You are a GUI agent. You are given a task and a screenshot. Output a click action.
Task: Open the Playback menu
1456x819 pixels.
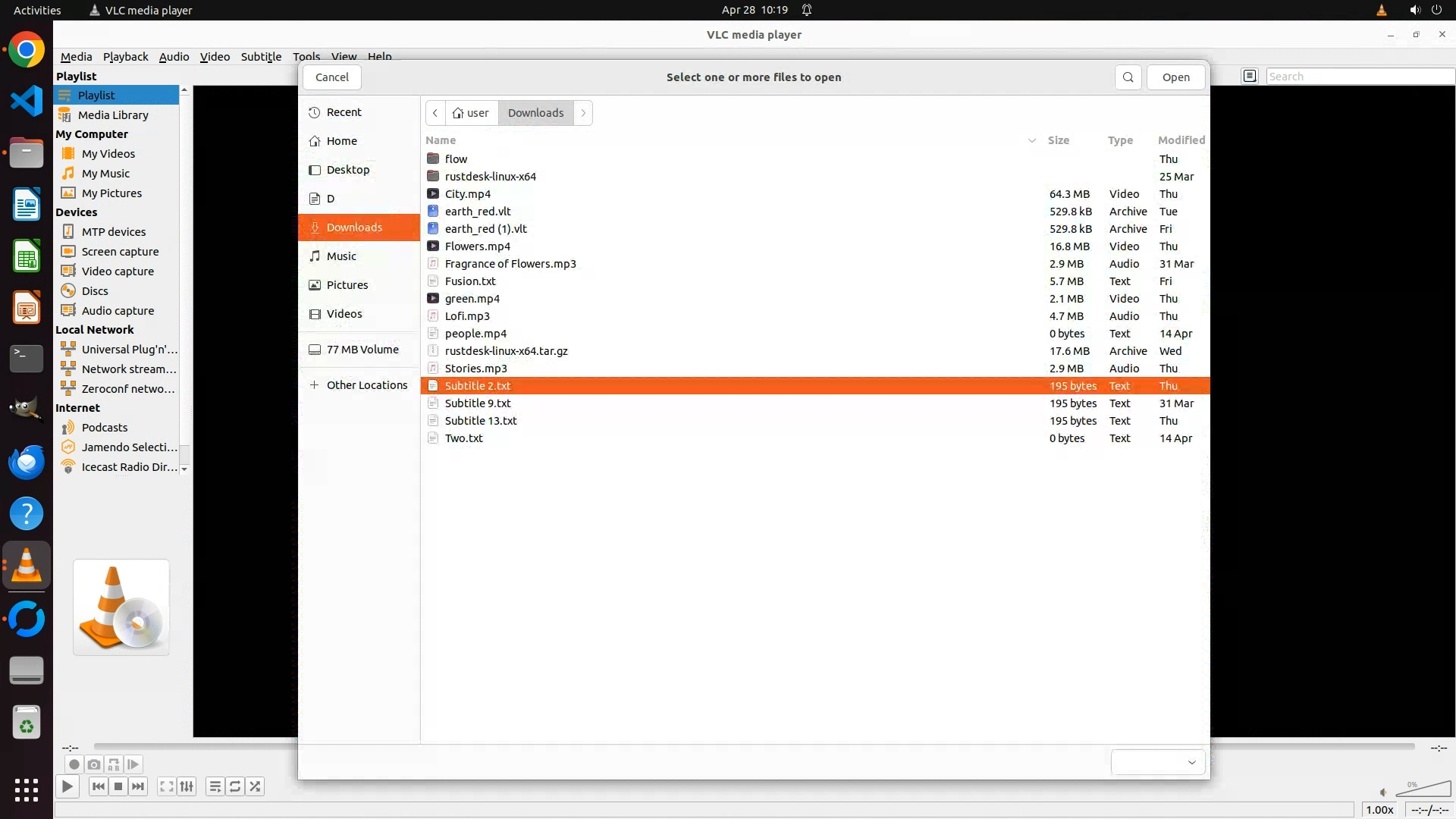click(125, 56)
